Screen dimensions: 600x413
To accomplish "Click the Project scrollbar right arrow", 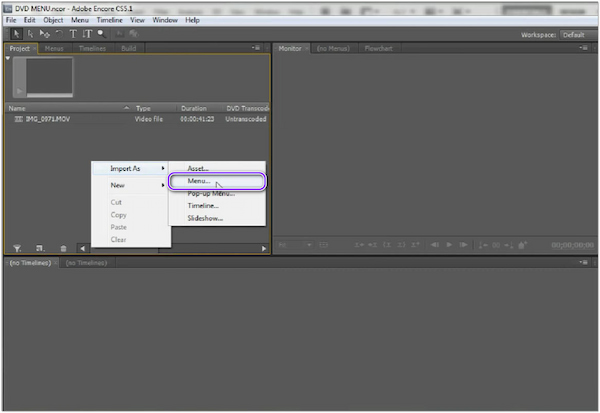I will [264, 248].
